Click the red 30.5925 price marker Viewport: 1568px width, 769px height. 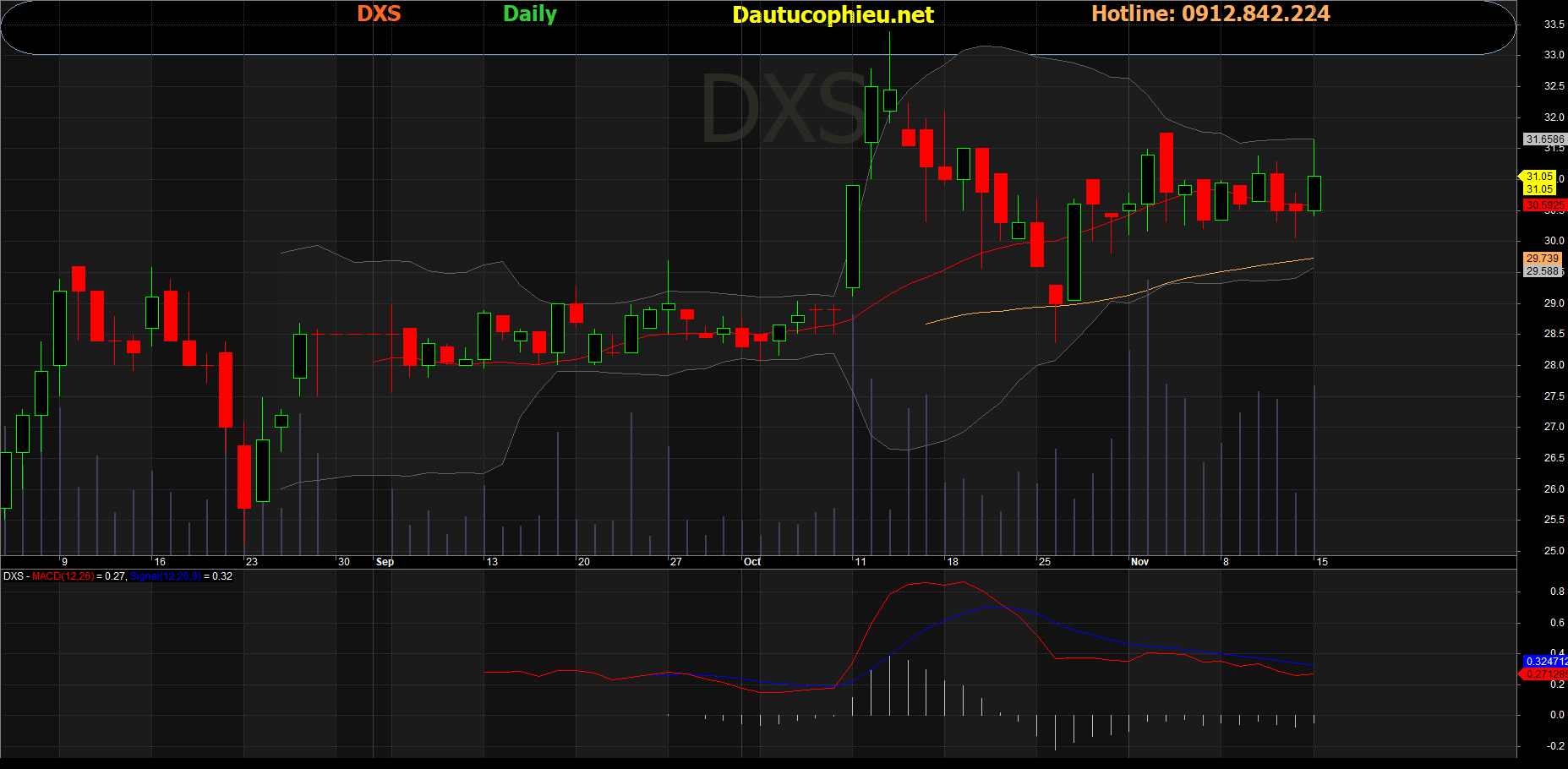tap(1545, 205)
